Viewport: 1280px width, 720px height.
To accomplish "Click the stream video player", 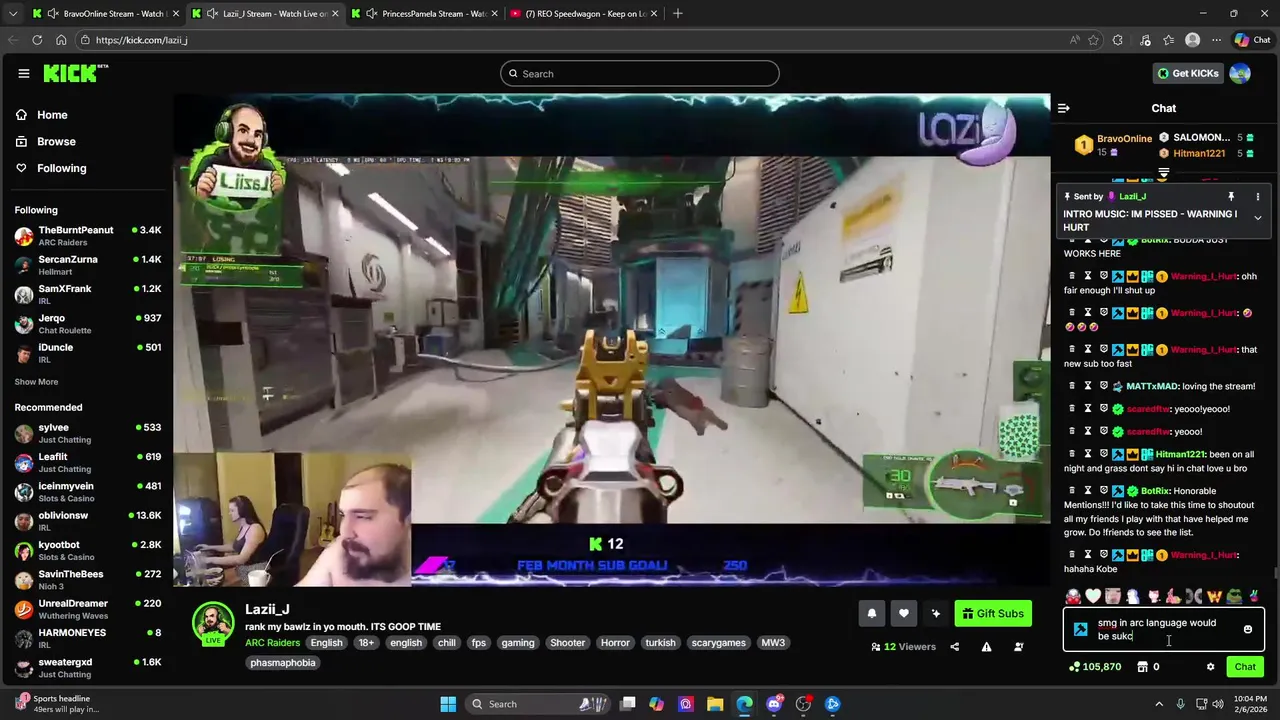I will pos(612,340).
